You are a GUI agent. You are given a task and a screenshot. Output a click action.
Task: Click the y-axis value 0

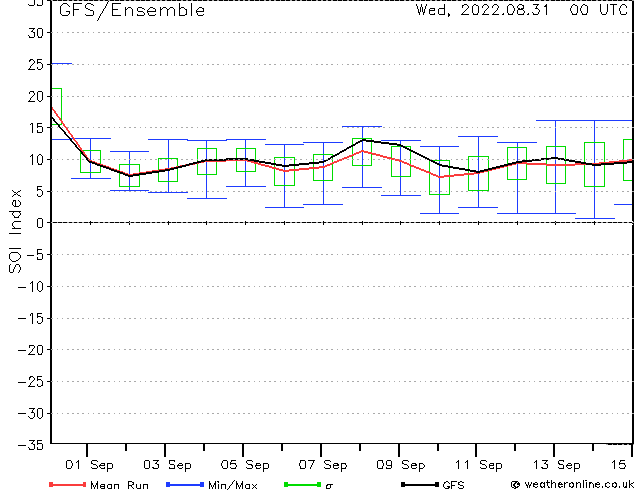(x=40, y=223)
